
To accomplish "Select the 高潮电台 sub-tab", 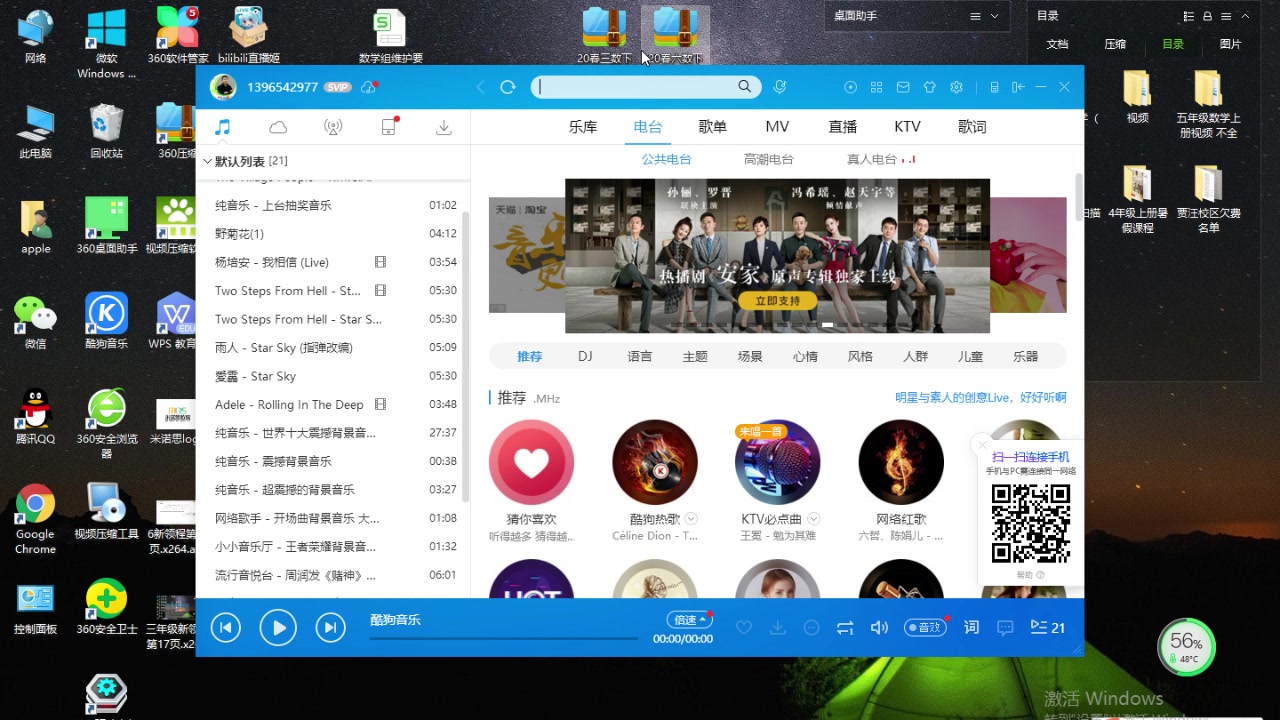I will (x=768, y=159).
